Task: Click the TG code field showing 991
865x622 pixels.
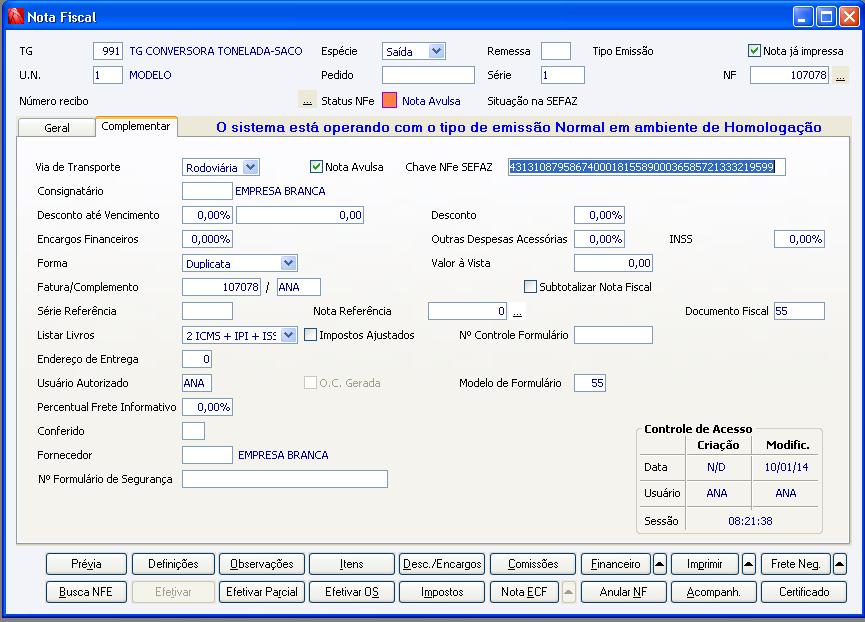Action: 108,51
